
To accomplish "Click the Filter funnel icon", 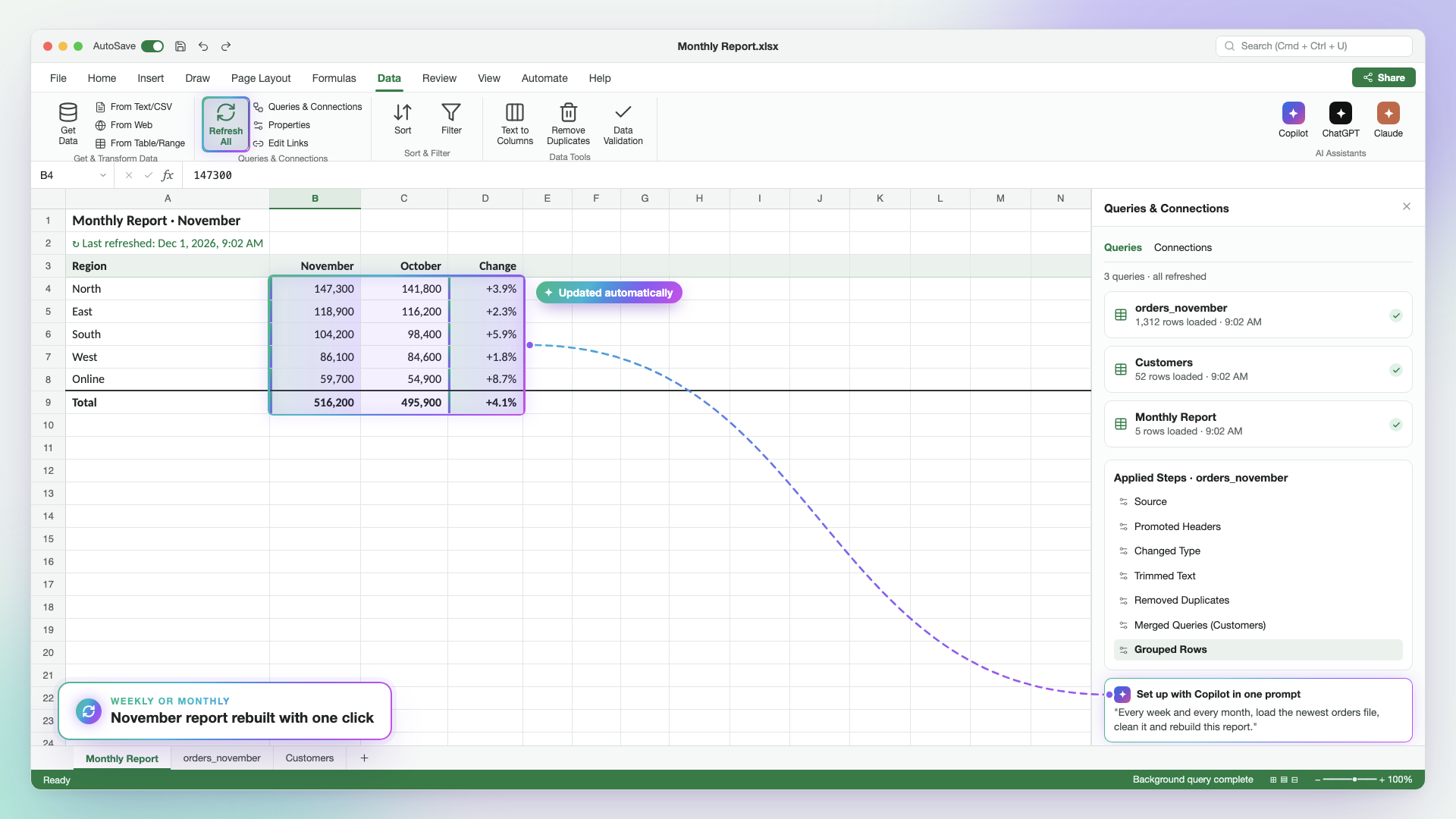I will click(x=451, y=112).
